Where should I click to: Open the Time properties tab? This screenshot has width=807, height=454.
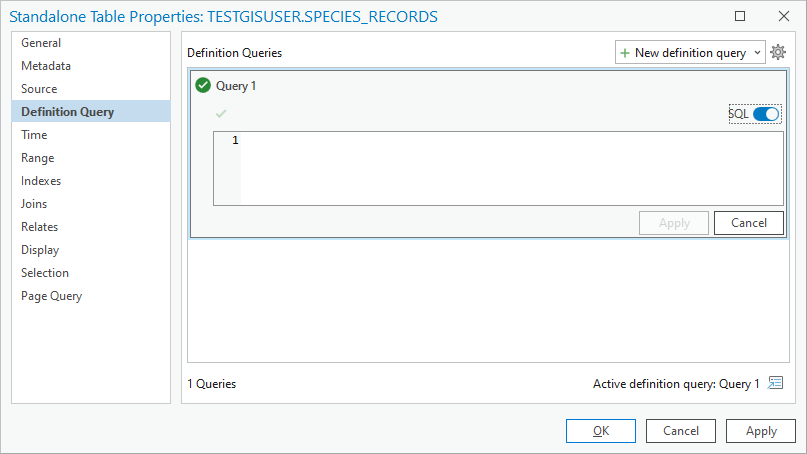click(x=34, y=135)
